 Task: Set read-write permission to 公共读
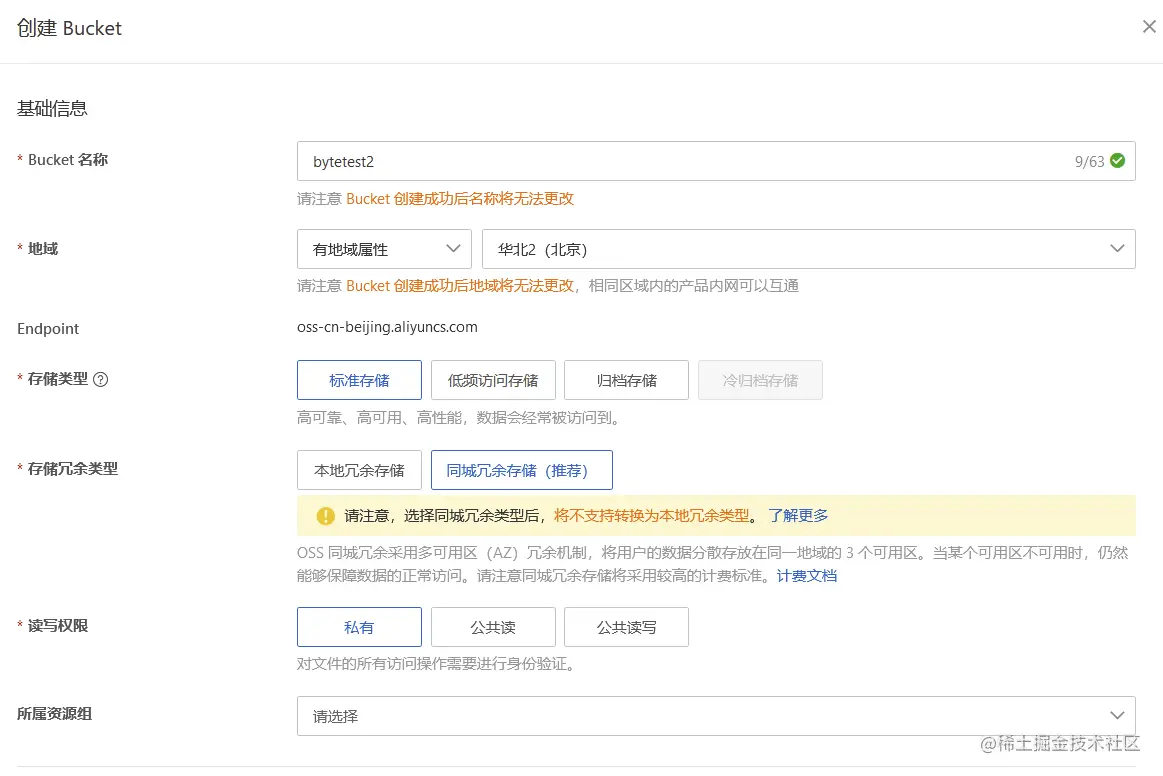pyautogui.click(x=492, y=627)
